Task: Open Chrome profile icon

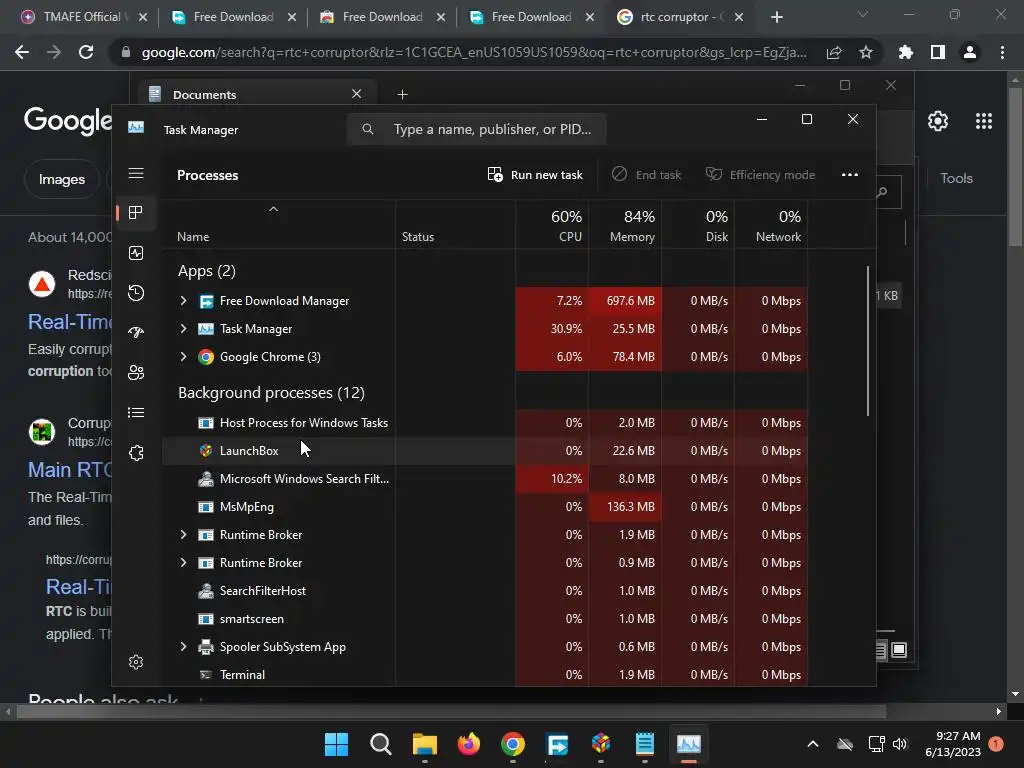Action: click(970, 52)
